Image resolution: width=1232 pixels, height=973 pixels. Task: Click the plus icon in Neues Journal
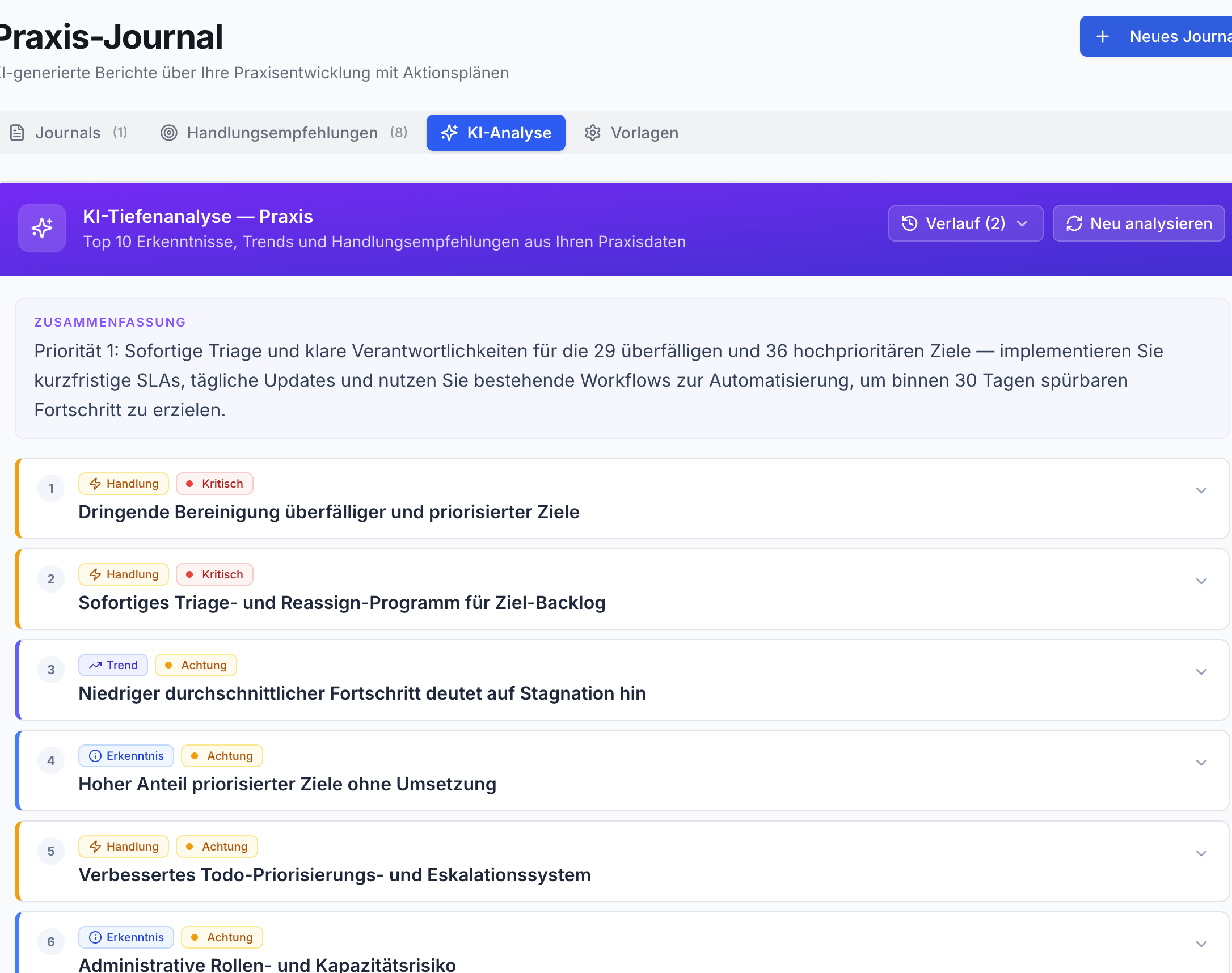pos(1103,36)
